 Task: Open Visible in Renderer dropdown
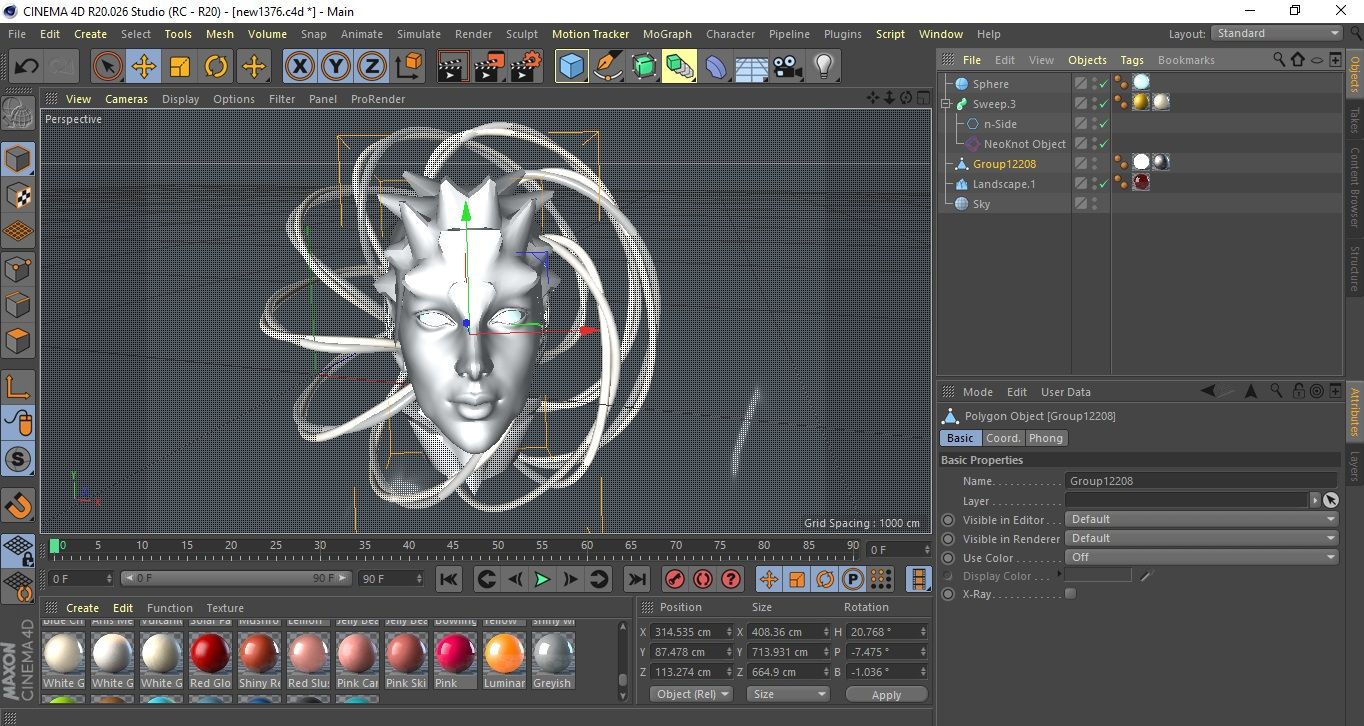1201,539
